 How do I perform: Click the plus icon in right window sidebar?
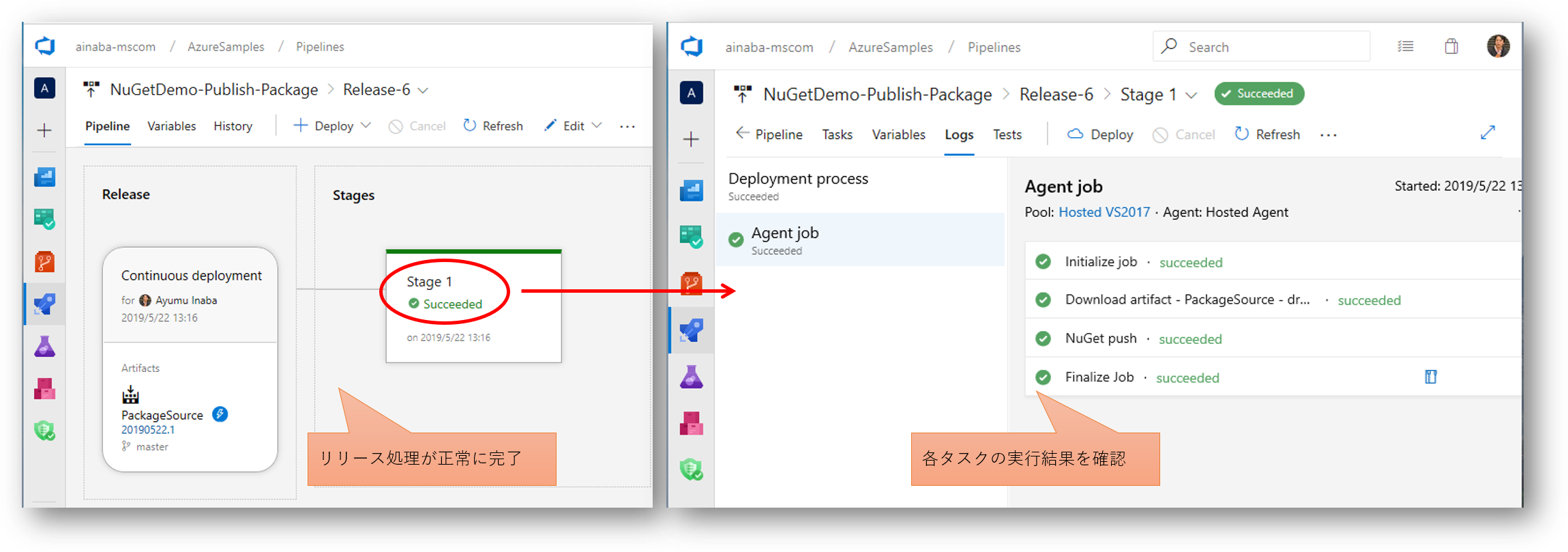pos(692,139)
